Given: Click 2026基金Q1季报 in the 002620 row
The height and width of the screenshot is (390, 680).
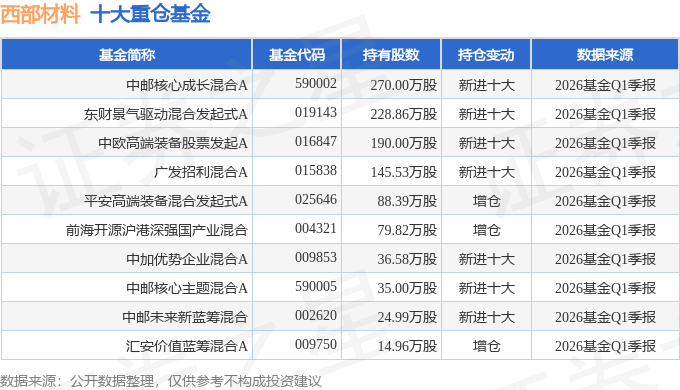Looking at the screenshot, I should [x=605, y=317].
